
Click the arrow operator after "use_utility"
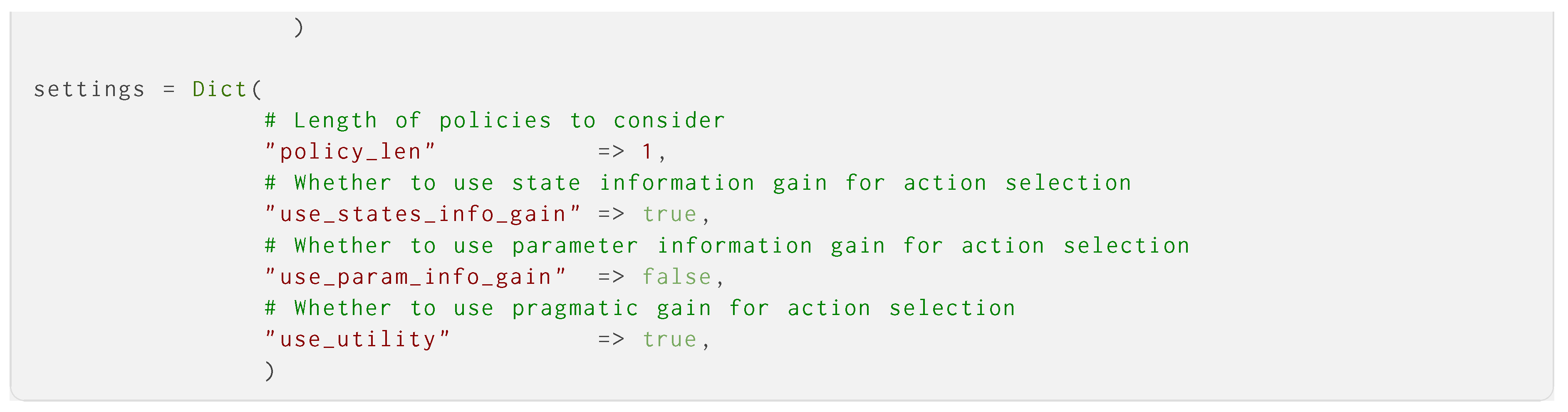tap(611, 340)
